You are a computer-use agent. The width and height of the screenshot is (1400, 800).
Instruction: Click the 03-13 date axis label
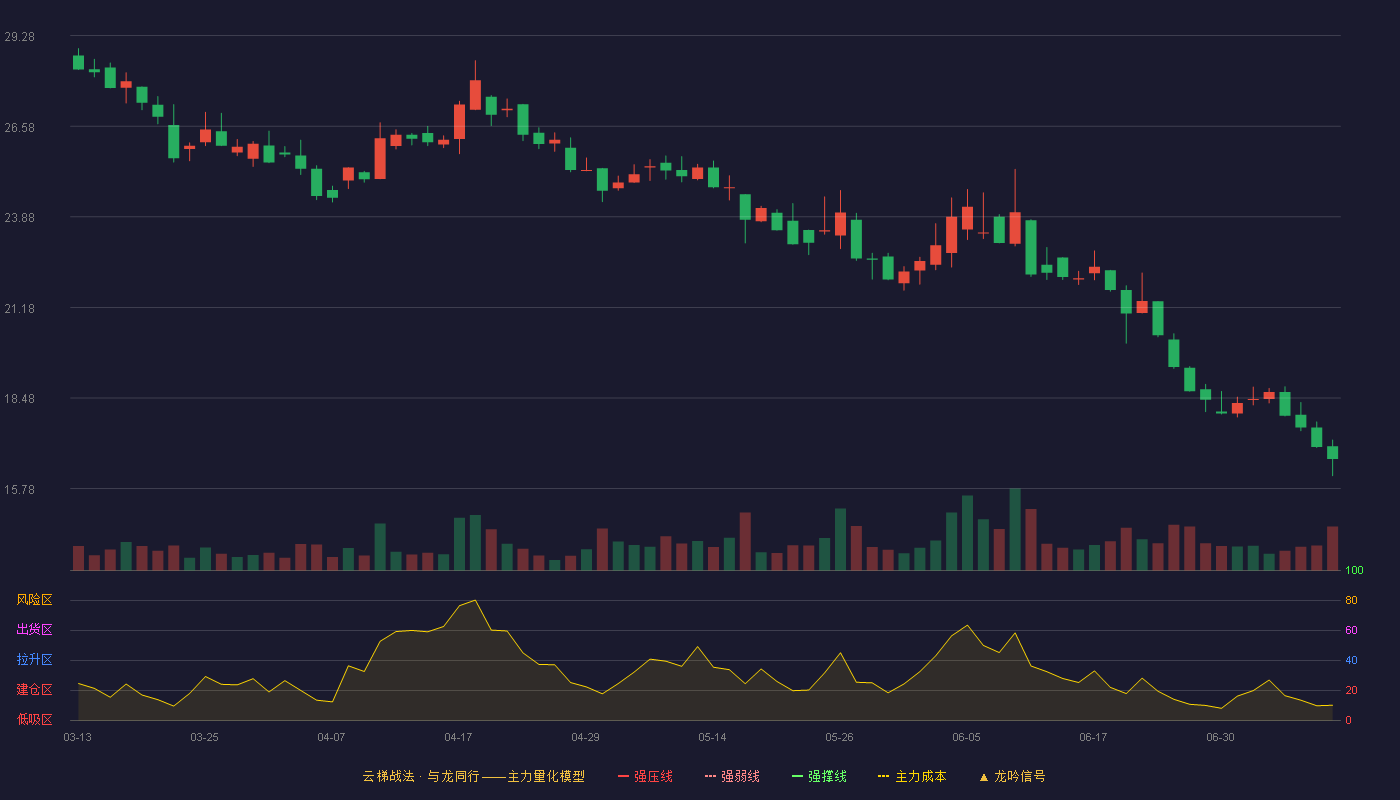point(77,737)
